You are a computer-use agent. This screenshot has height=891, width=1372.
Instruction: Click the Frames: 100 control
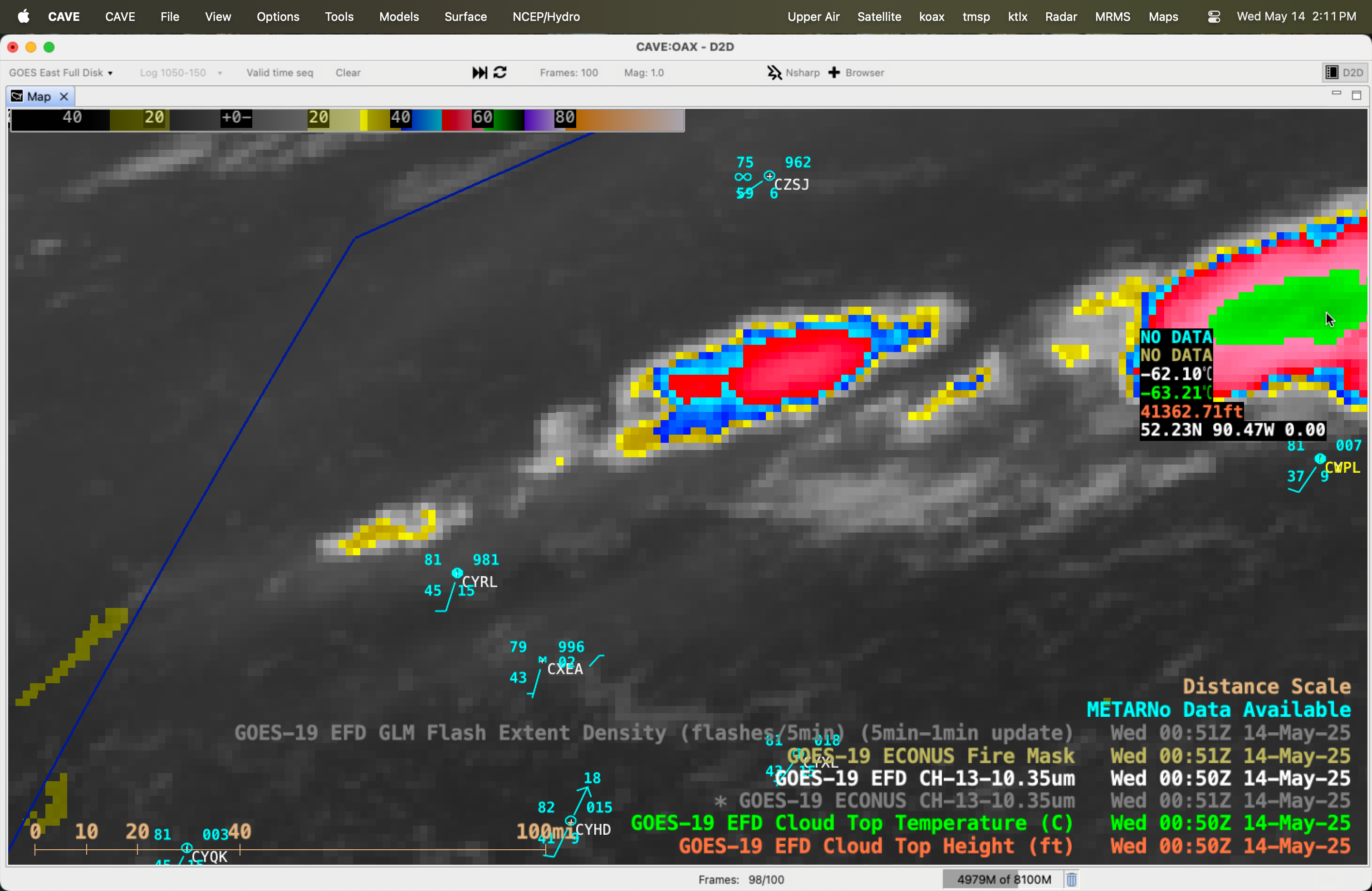click(568, 73)
